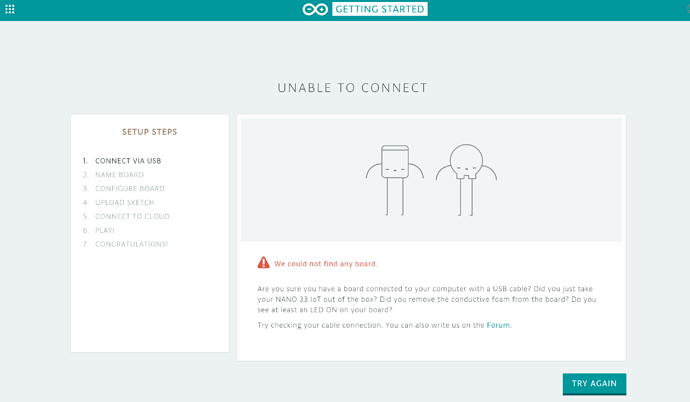Viewport: 690px width, 402px height.
Task: Select the Upload Sketch step
Action: 124,202
